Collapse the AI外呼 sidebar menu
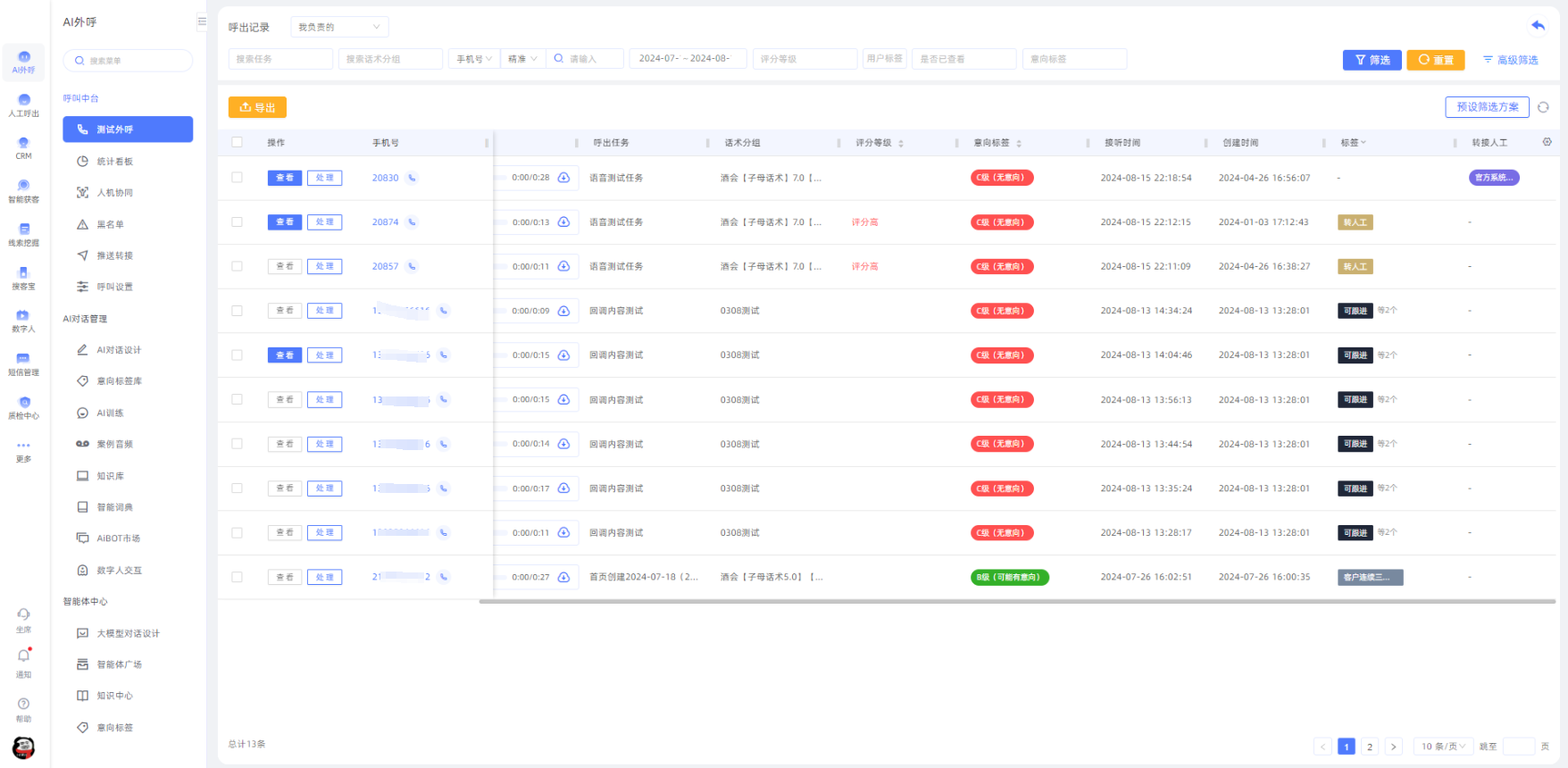This screenshot has width=1568, height=768. [201, 21]
